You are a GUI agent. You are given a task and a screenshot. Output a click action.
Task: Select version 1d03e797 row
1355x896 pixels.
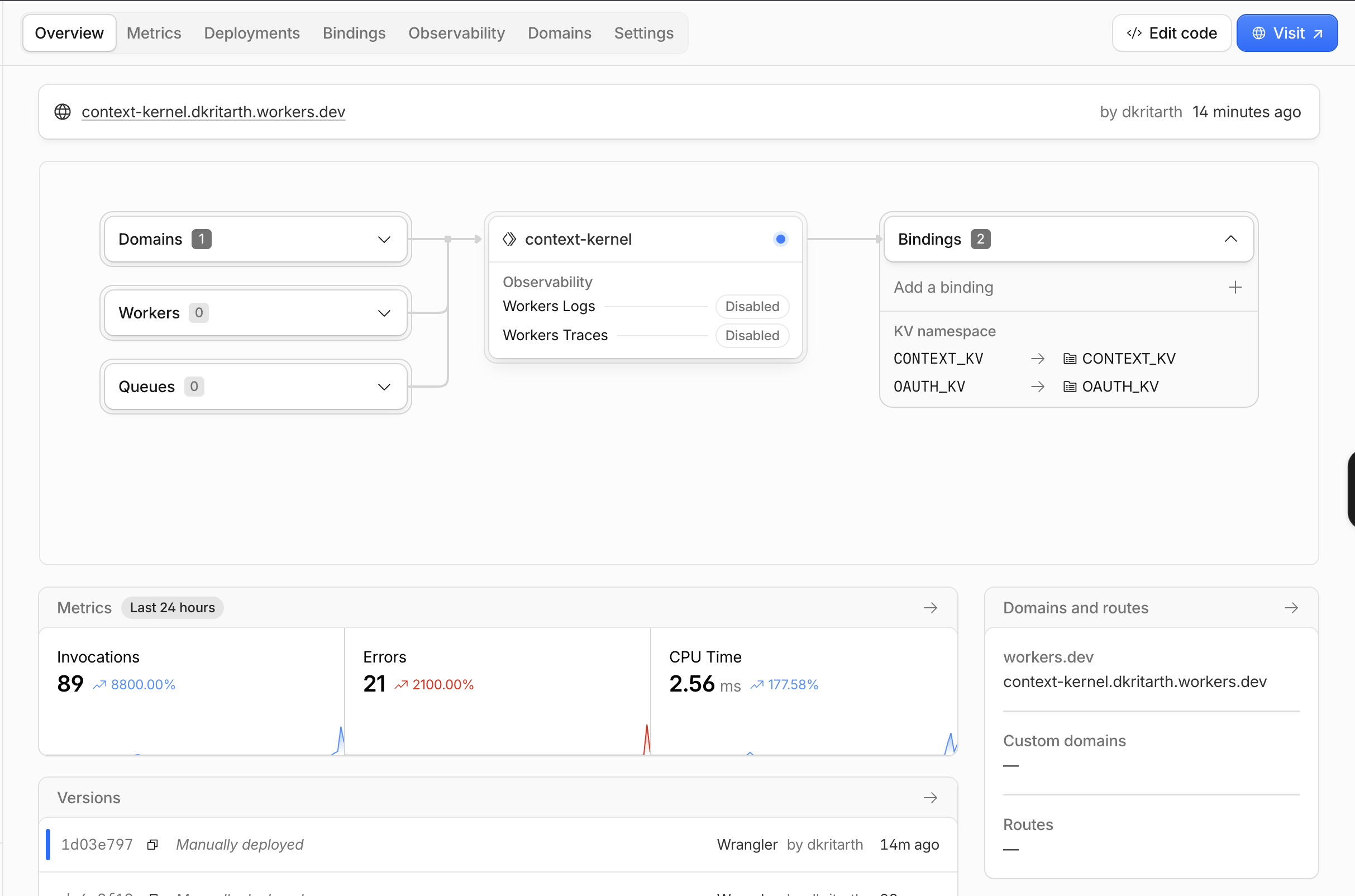(x=498, y=845)
